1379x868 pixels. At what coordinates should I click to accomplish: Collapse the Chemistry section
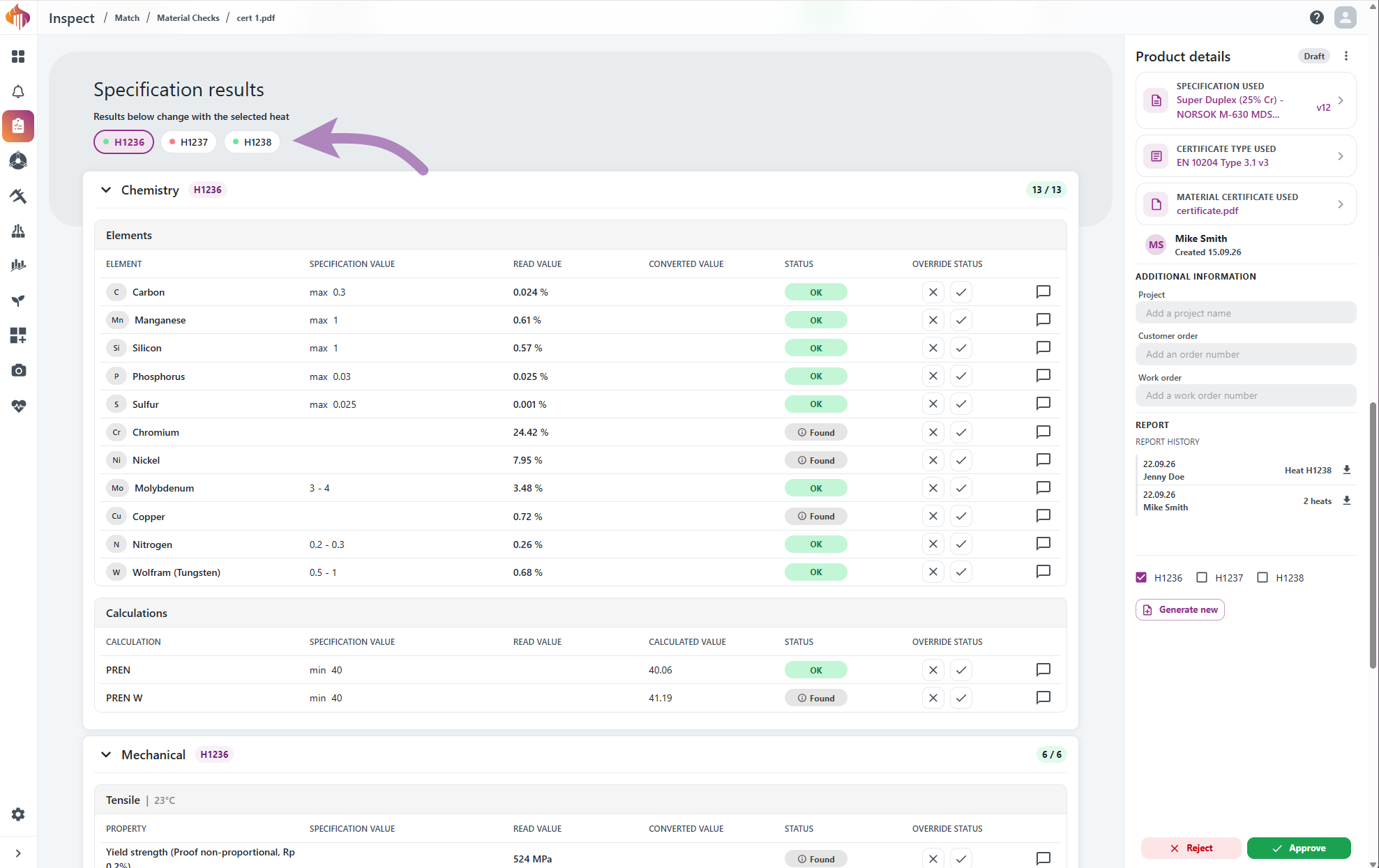tap(106, 190)
